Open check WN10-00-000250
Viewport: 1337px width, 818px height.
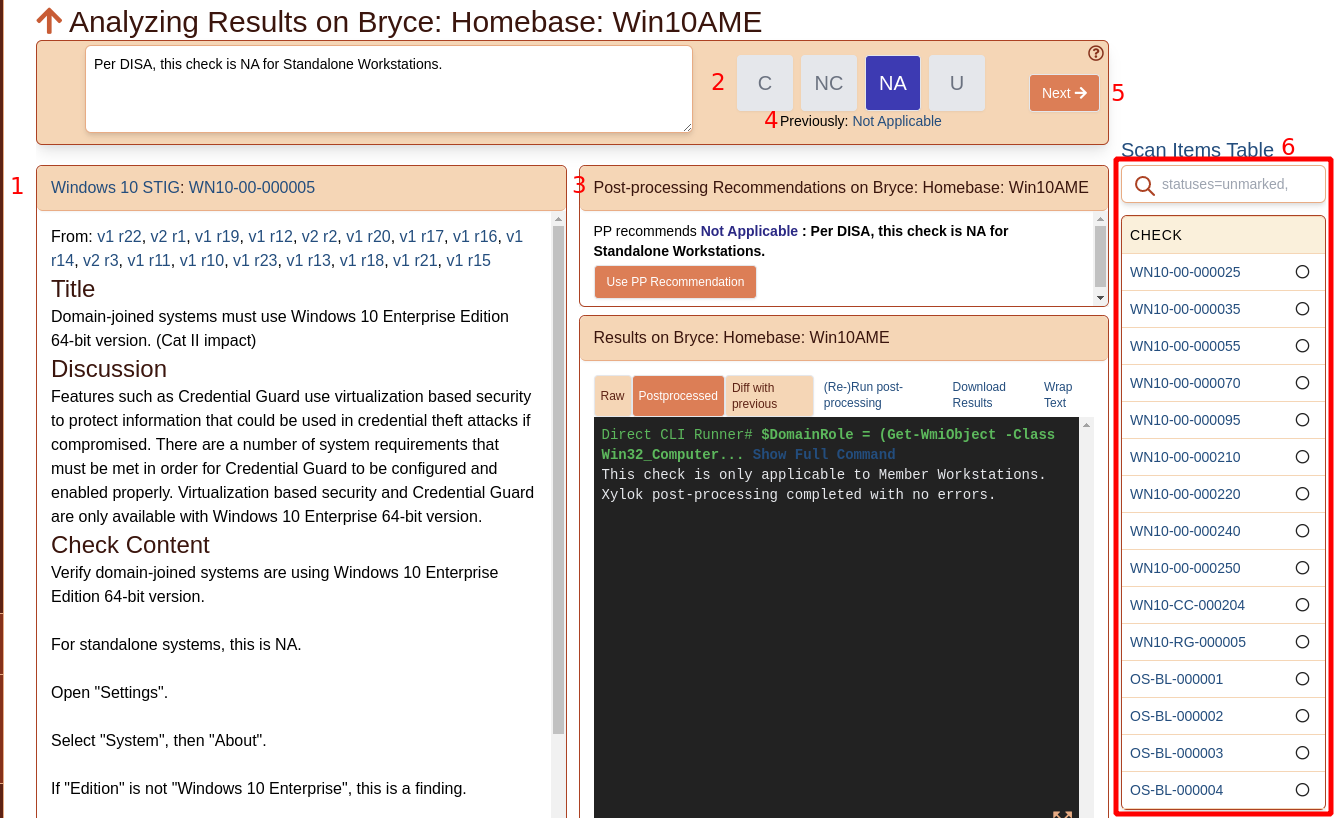click(1185, 568)
